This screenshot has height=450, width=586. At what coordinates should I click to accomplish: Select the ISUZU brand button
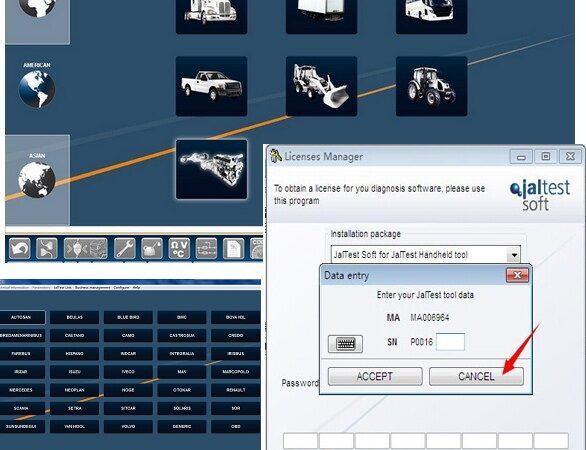(74, 372)
